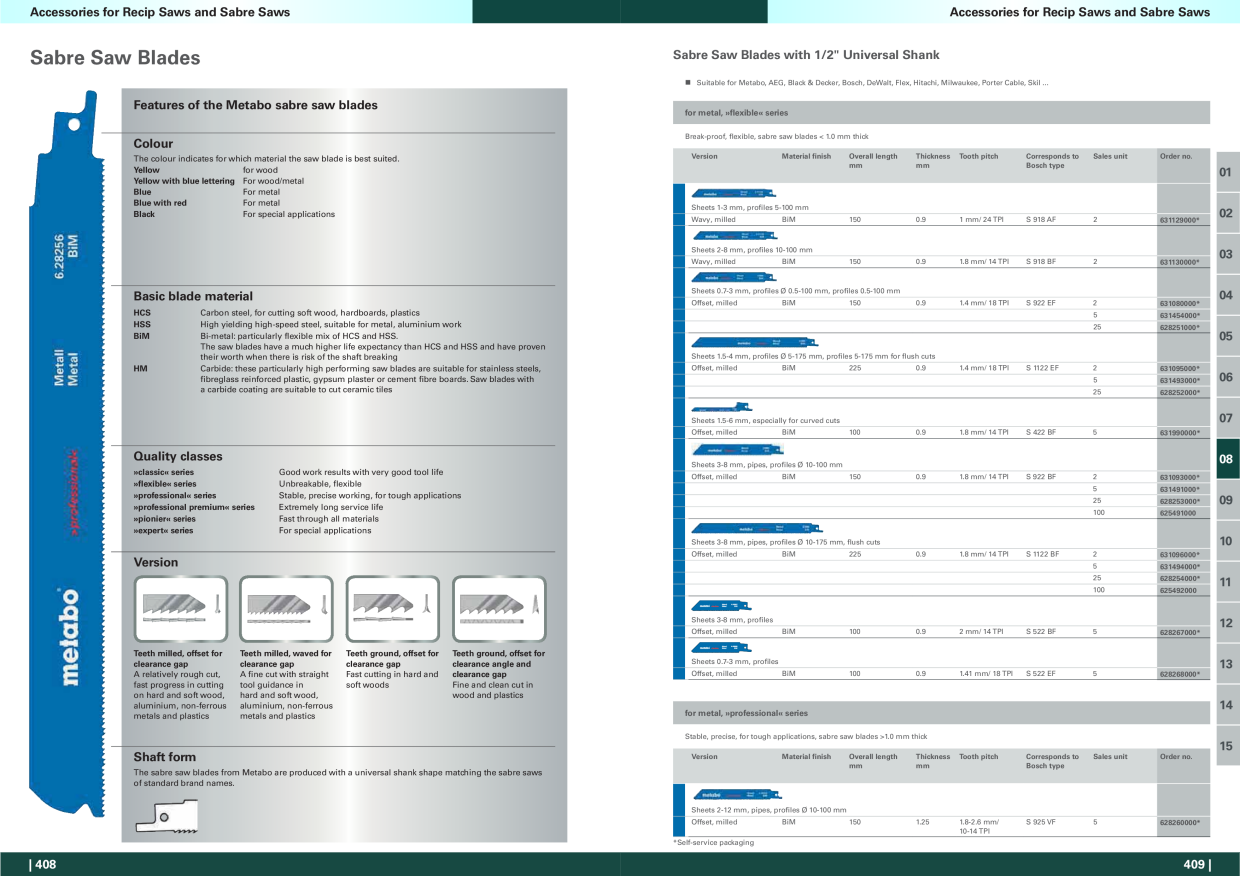Open section tab 10

1227,541
